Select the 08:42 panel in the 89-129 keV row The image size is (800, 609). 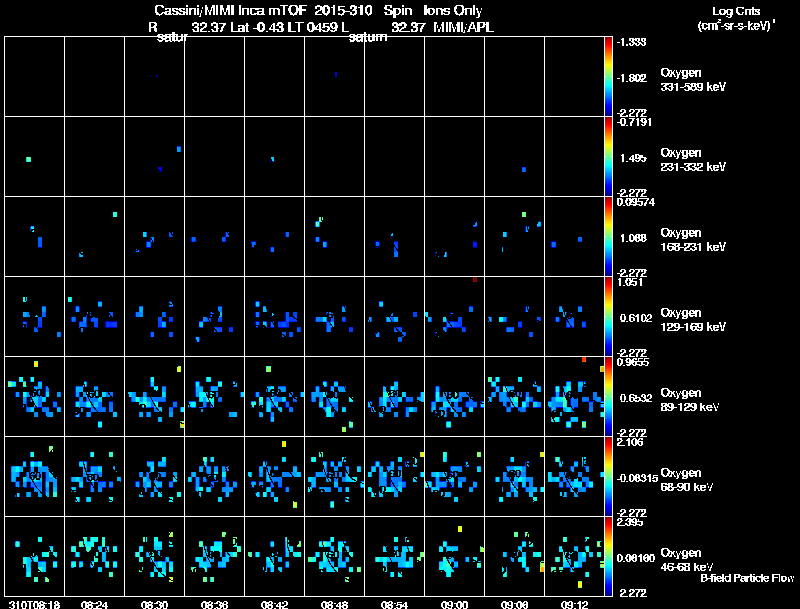274,396
